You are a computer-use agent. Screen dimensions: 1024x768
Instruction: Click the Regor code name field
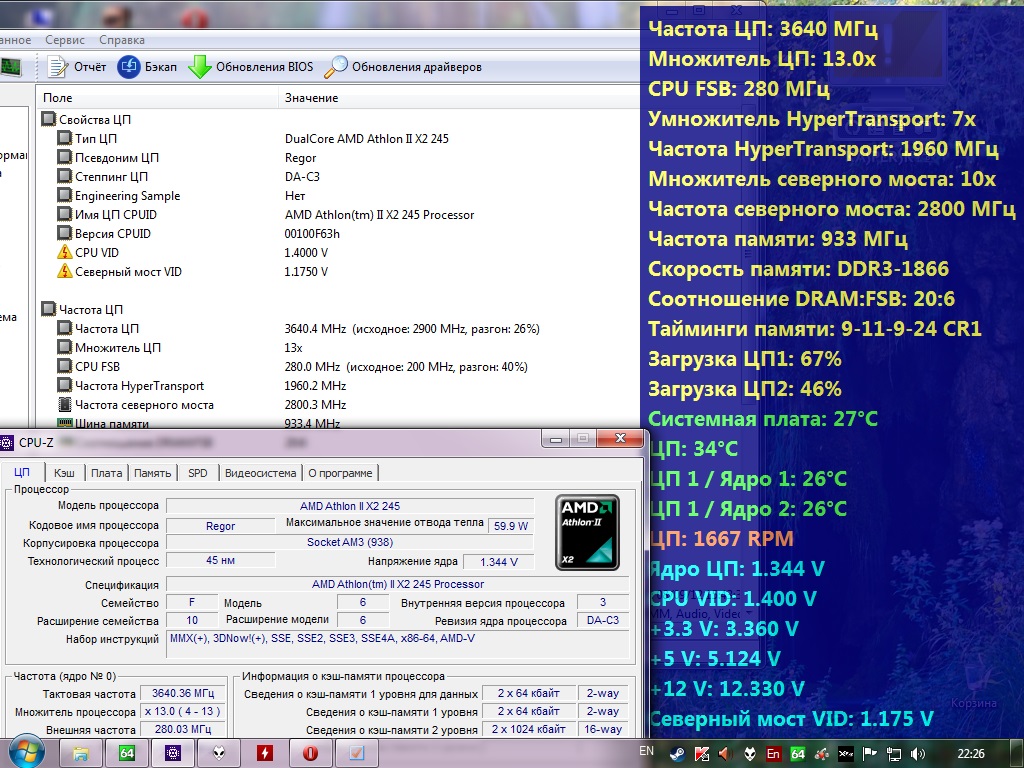point(221,526)
